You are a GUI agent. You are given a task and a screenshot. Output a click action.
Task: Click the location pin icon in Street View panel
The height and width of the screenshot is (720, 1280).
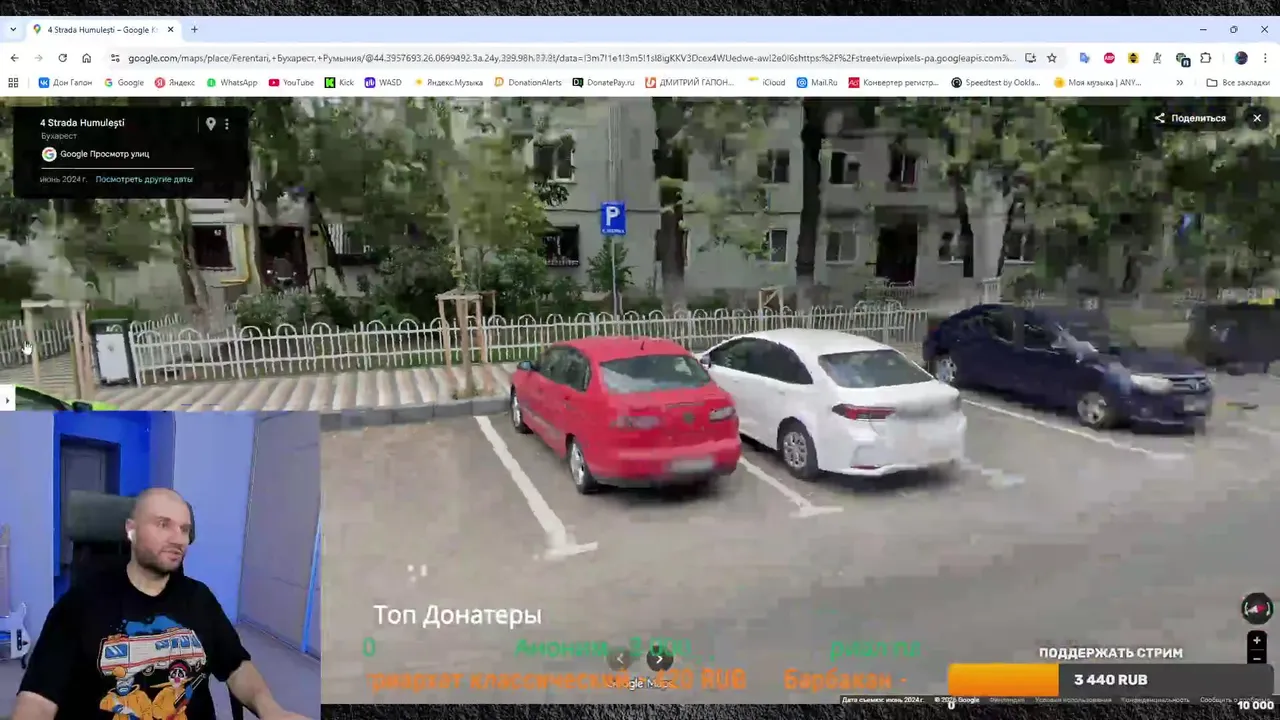[210, 124]
